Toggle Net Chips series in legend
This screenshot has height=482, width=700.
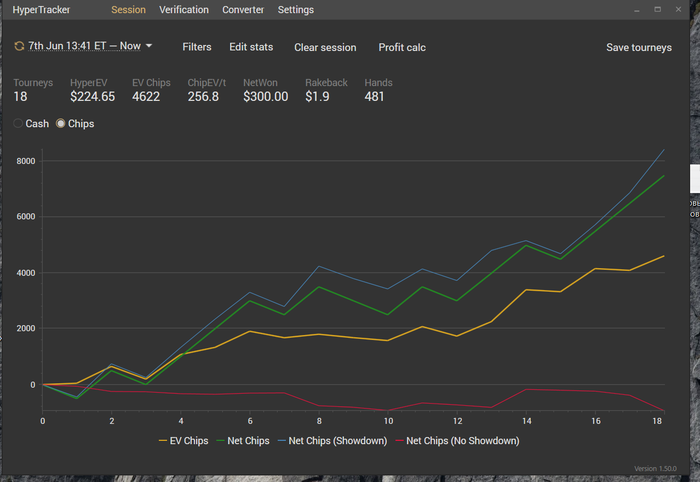click(x=243, y=441)
